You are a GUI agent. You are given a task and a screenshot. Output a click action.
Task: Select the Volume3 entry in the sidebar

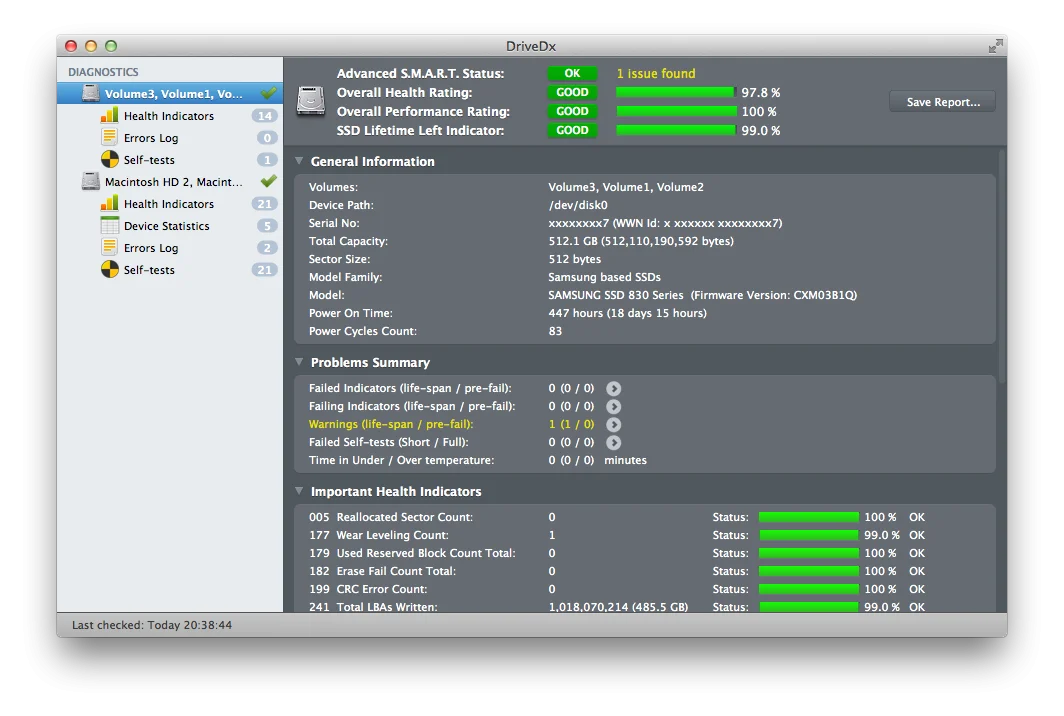160,93
